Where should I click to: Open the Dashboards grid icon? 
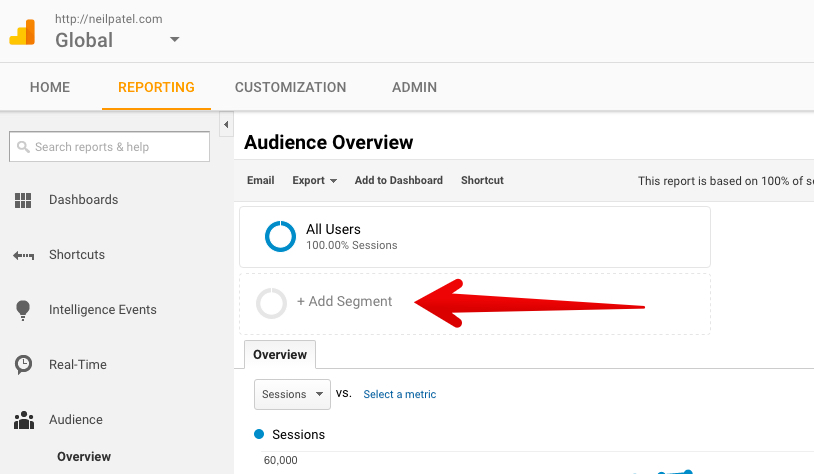pyautogui.click(x=23, y=200)
